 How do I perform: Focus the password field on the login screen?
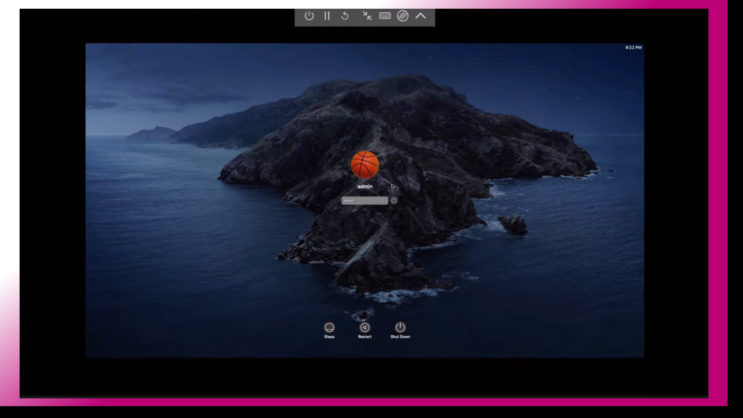[364, 200]
